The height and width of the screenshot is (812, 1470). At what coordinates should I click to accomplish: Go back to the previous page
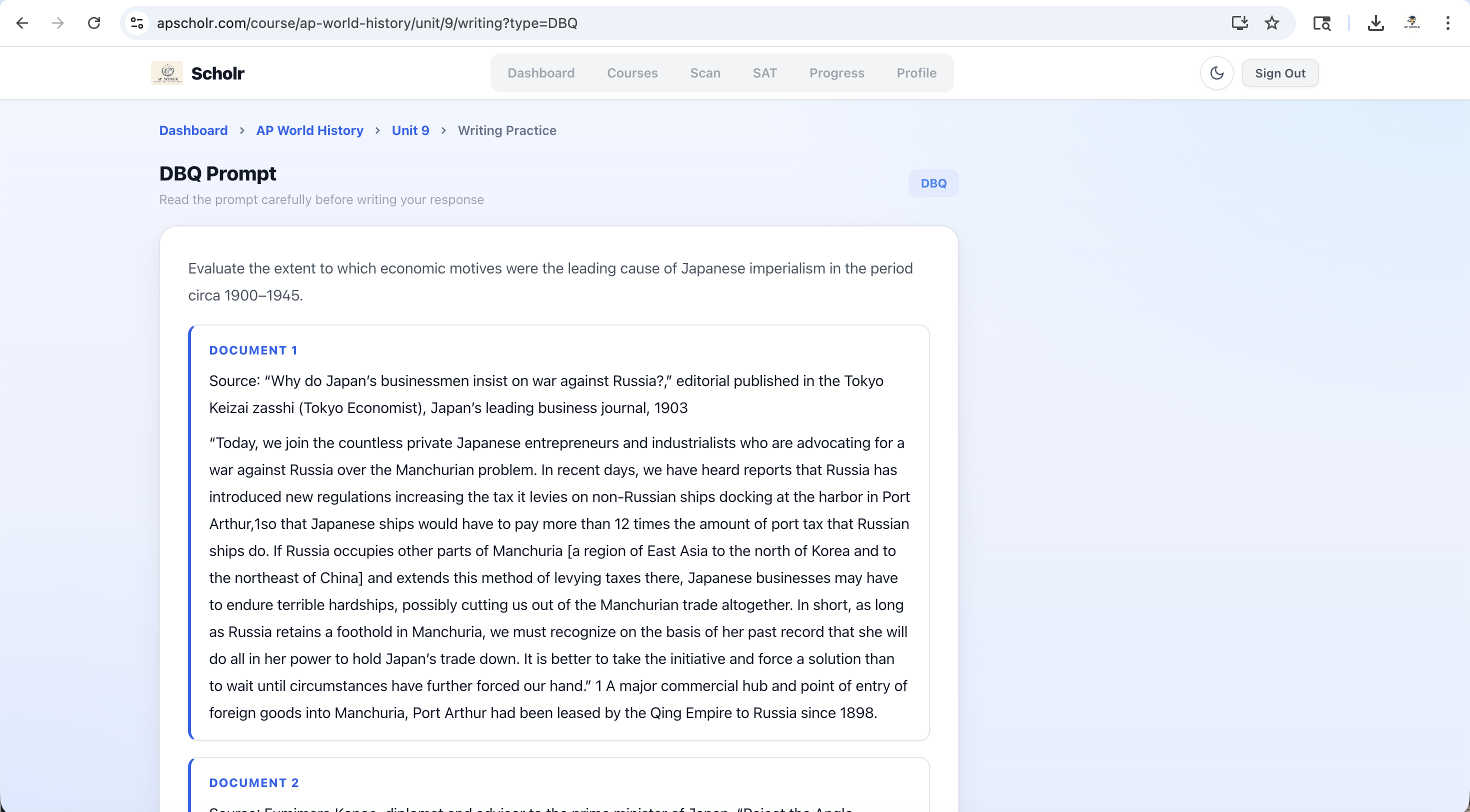point(22,23)
